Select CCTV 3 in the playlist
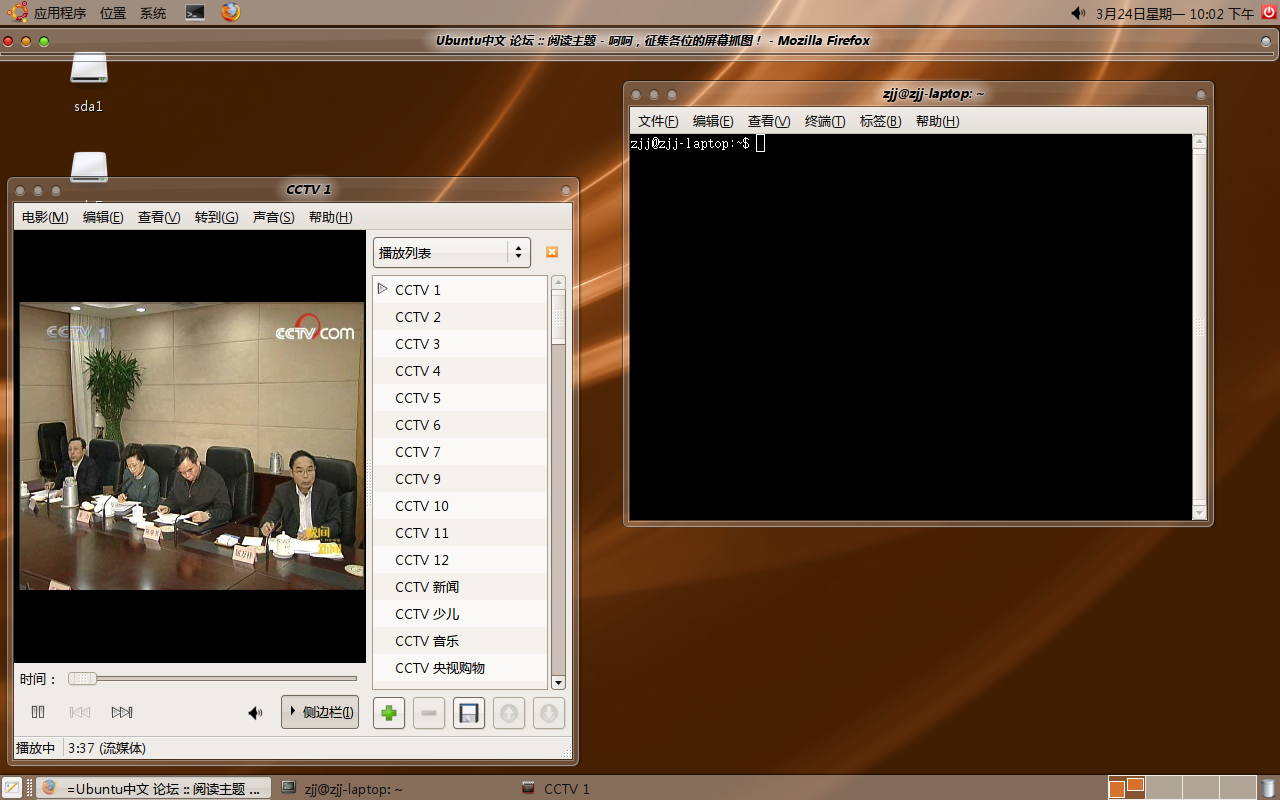Screen dimensions: 1280x800 pyautogui.click(x=460, y=344)
